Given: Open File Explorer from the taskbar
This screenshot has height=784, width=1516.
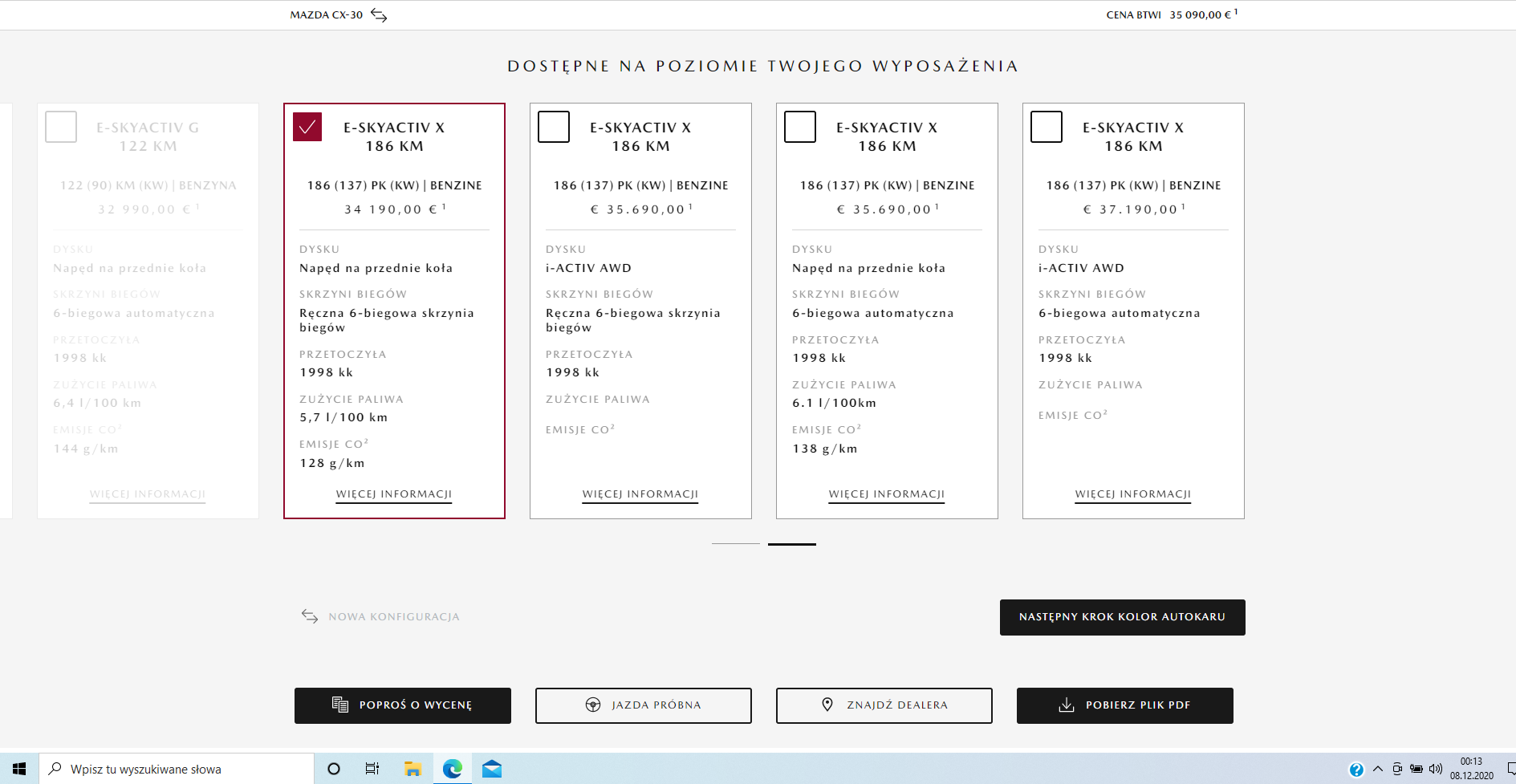Looking at the screenshot, I should 413,769.
